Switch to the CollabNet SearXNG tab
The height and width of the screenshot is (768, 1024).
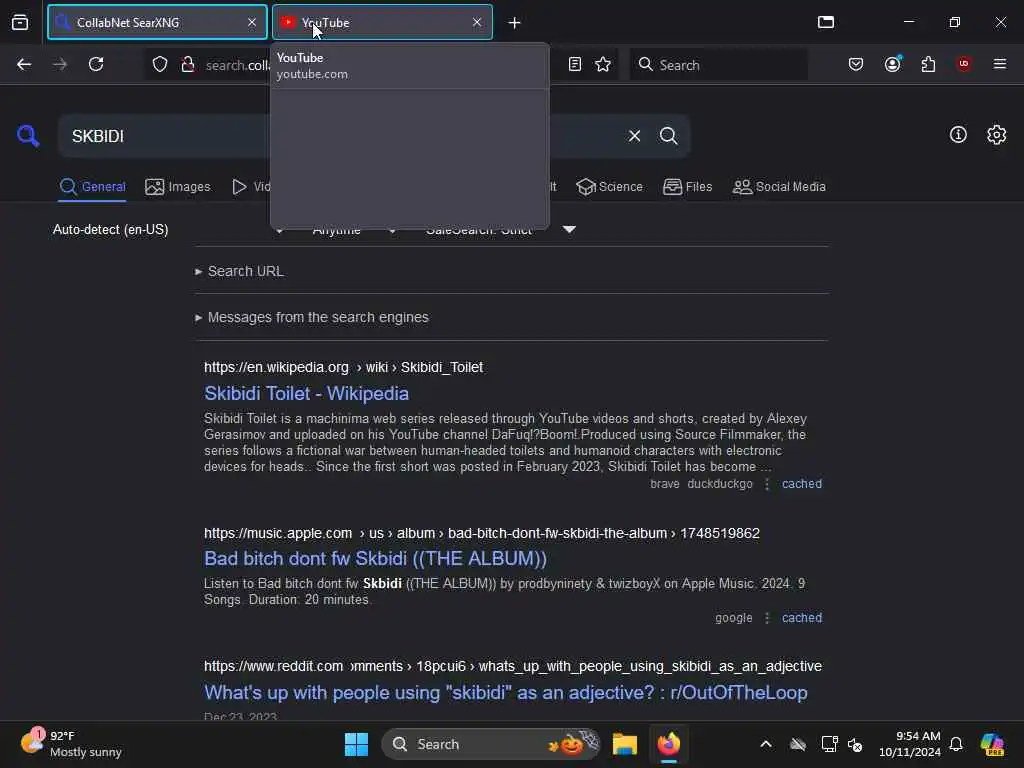pyautogui.click(x=157, y=22)
